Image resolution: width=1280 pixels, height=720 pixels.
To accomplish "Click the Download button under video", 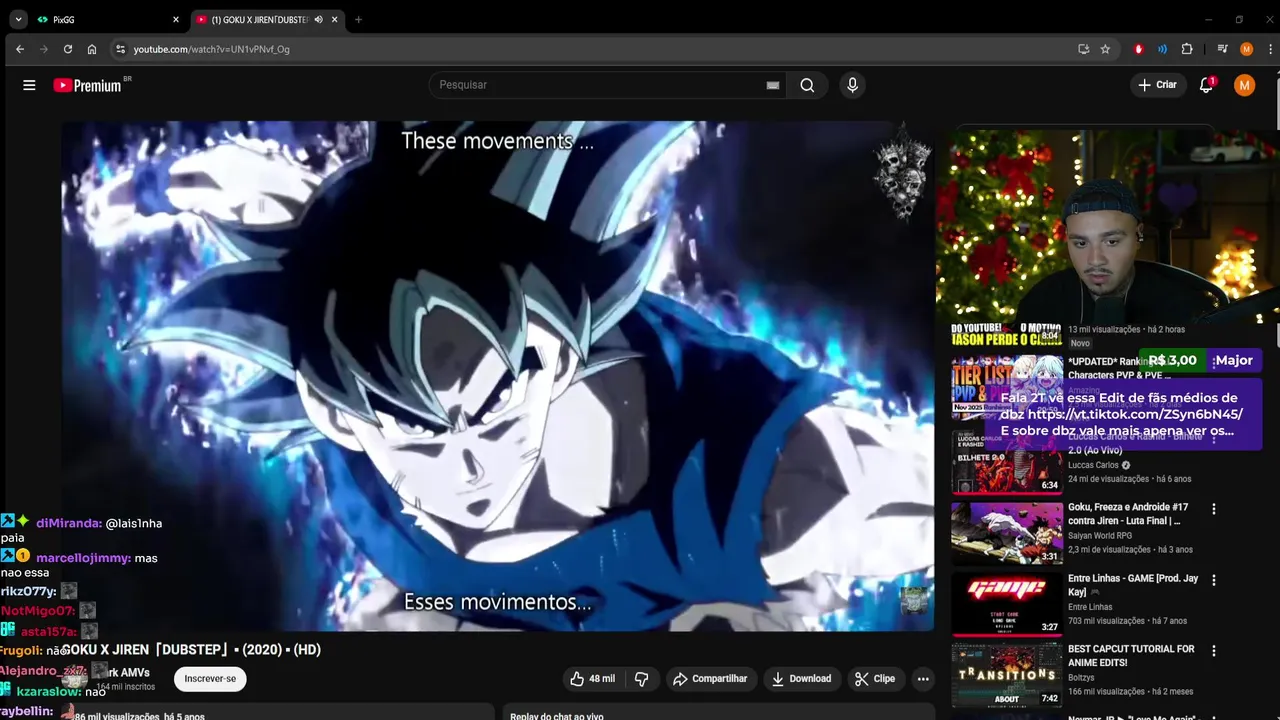I will [802, 678].
